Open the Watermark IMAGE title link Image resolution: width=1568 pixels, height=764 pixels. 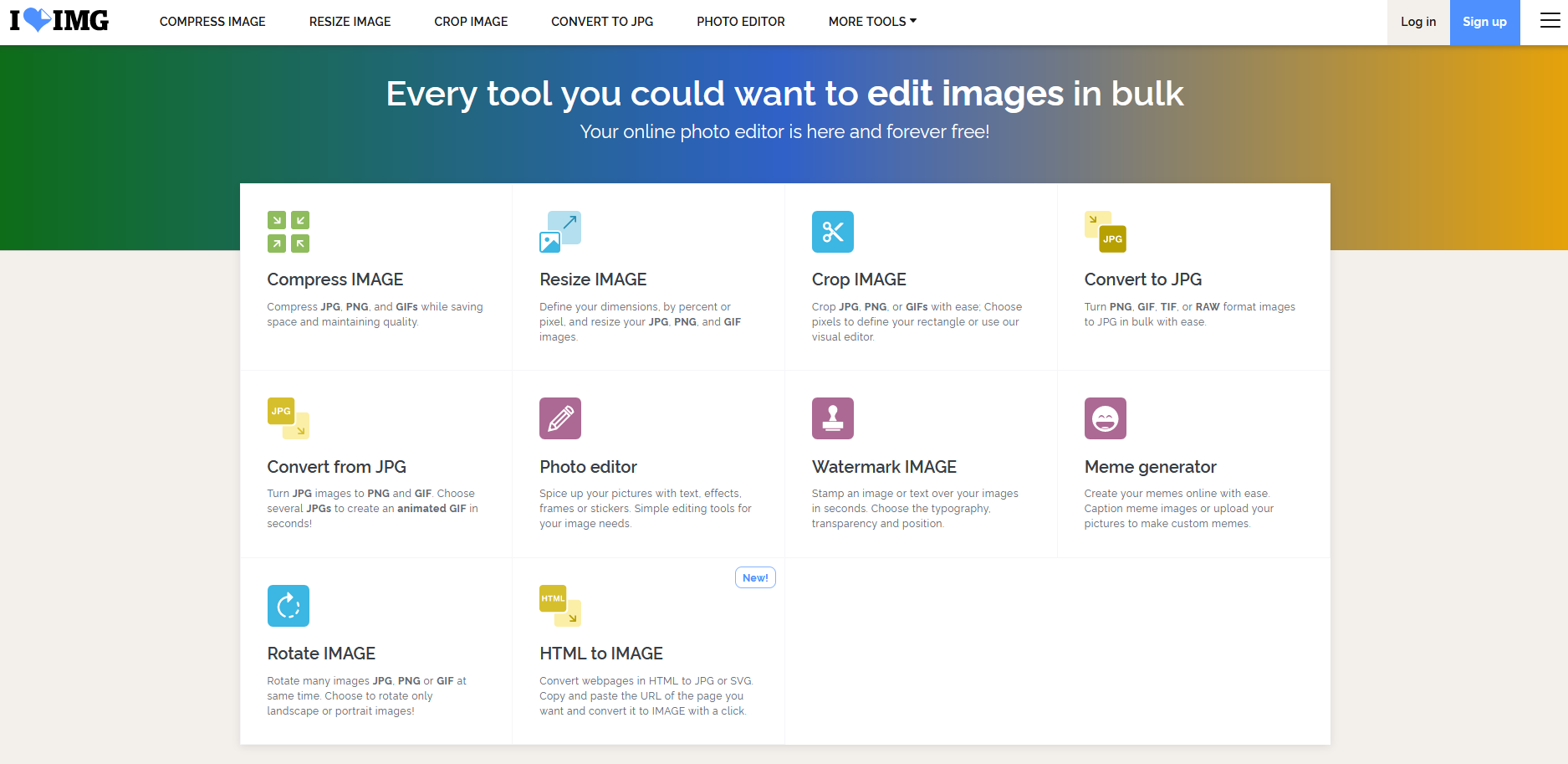point(884,467)
